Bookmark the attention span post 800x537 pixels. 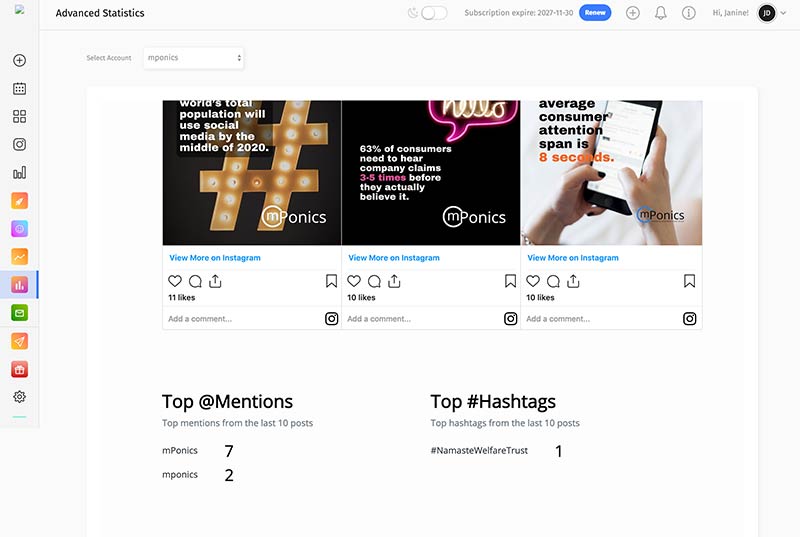689,281
